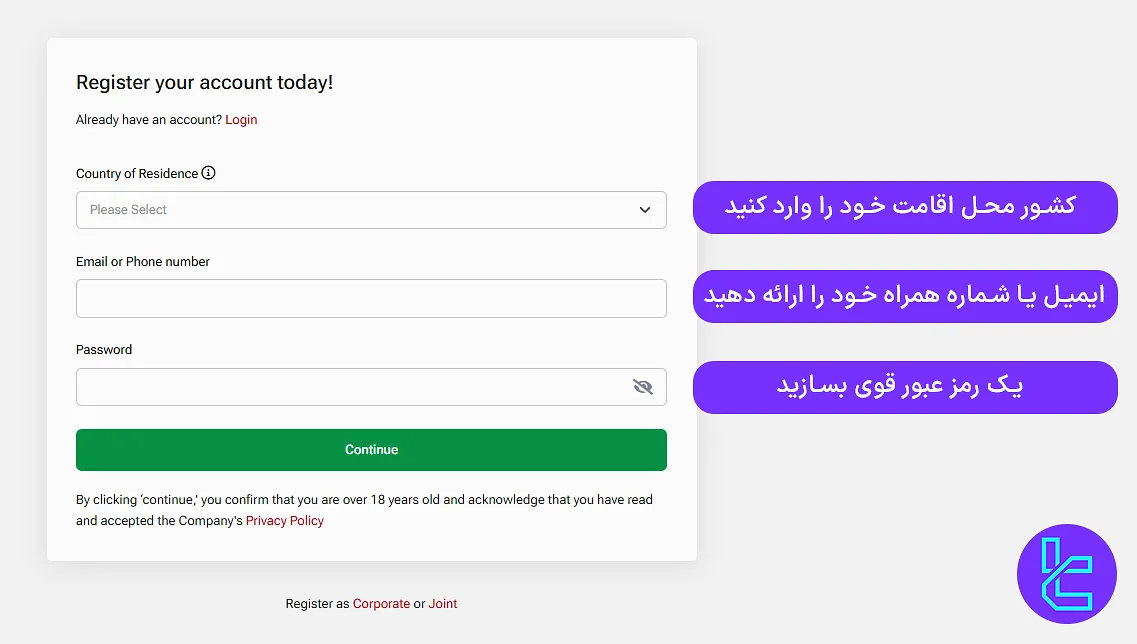Click the Country of Residence label
1137x644 pixels.
[137, 173]
